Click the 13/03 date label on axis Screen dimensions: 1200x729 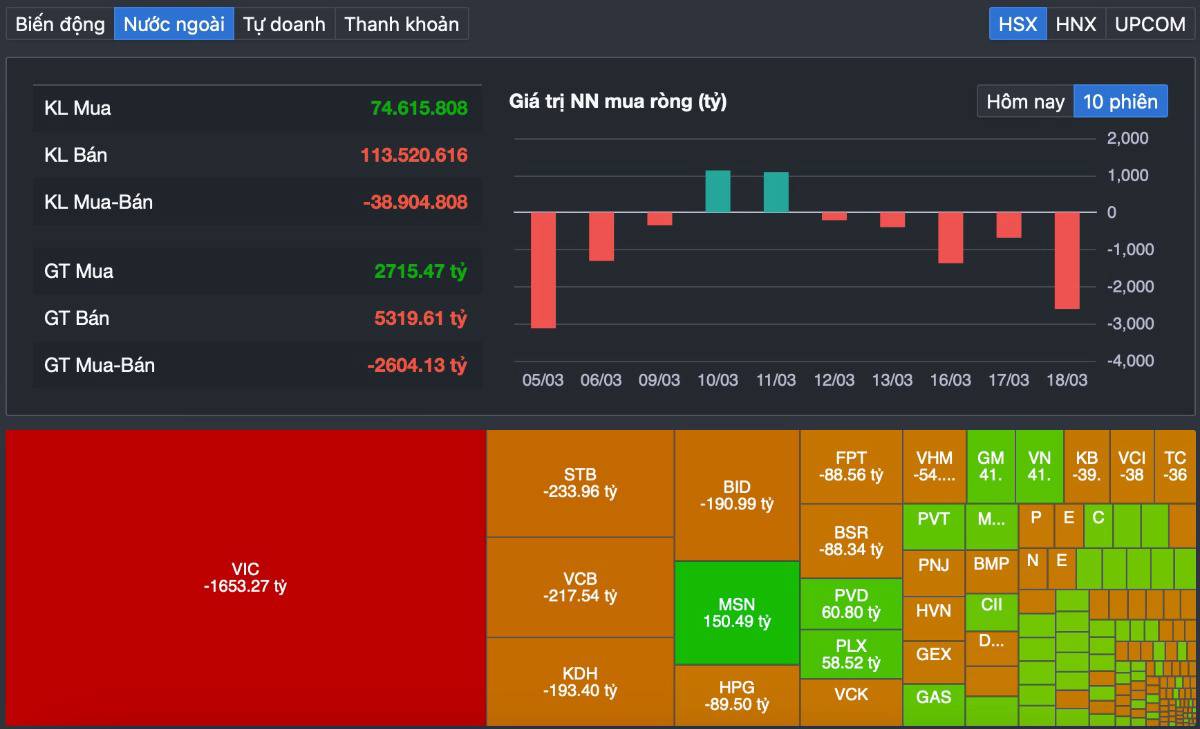tap(892, 380)
